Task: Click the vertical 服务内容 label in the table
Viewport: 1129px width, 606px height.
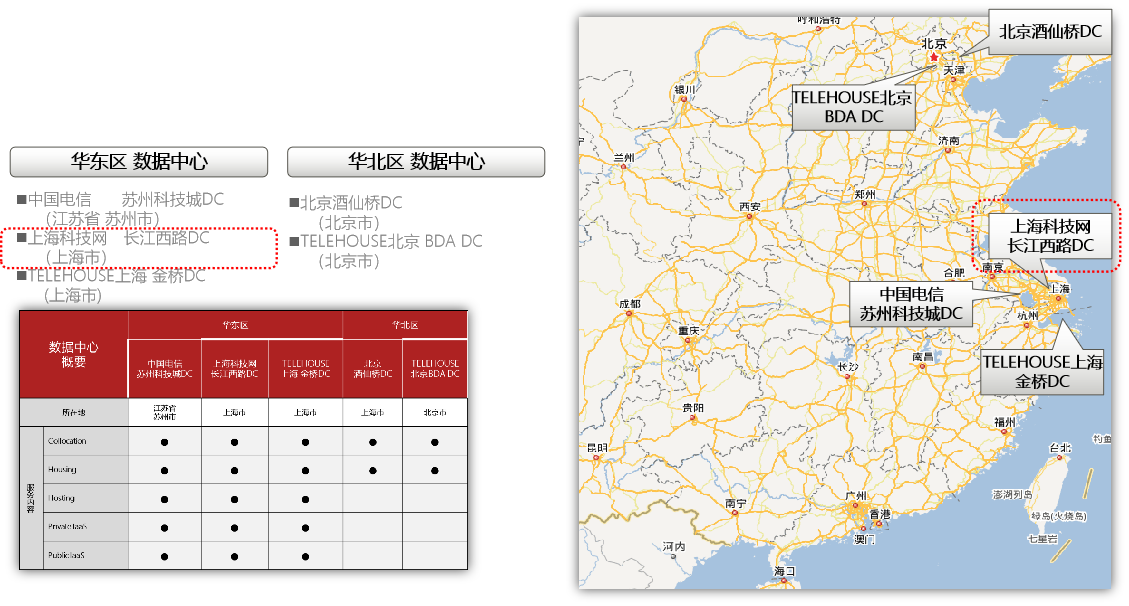Action: coord(31,498)
